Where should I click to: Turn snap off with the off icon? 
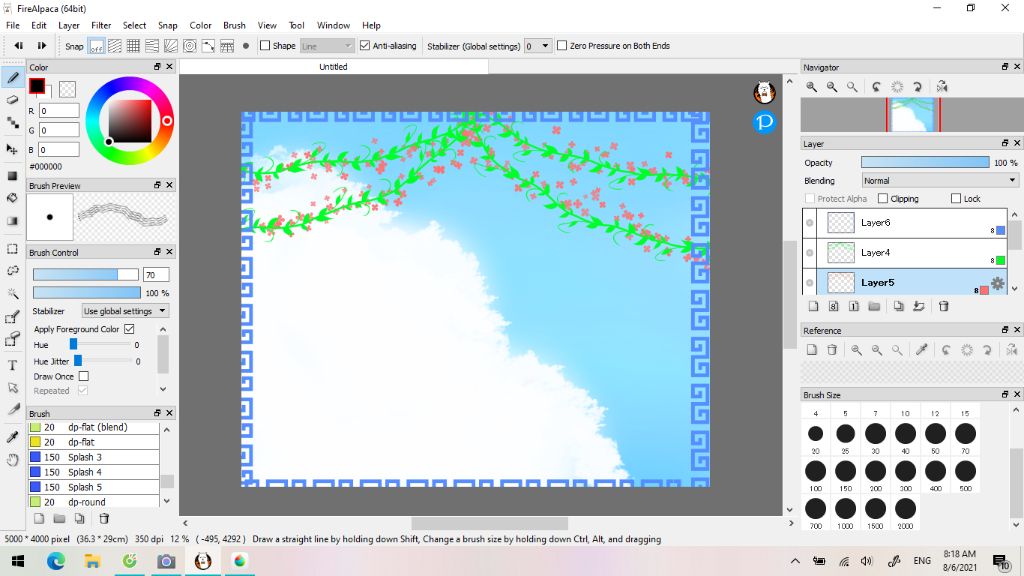pos(96,46)
